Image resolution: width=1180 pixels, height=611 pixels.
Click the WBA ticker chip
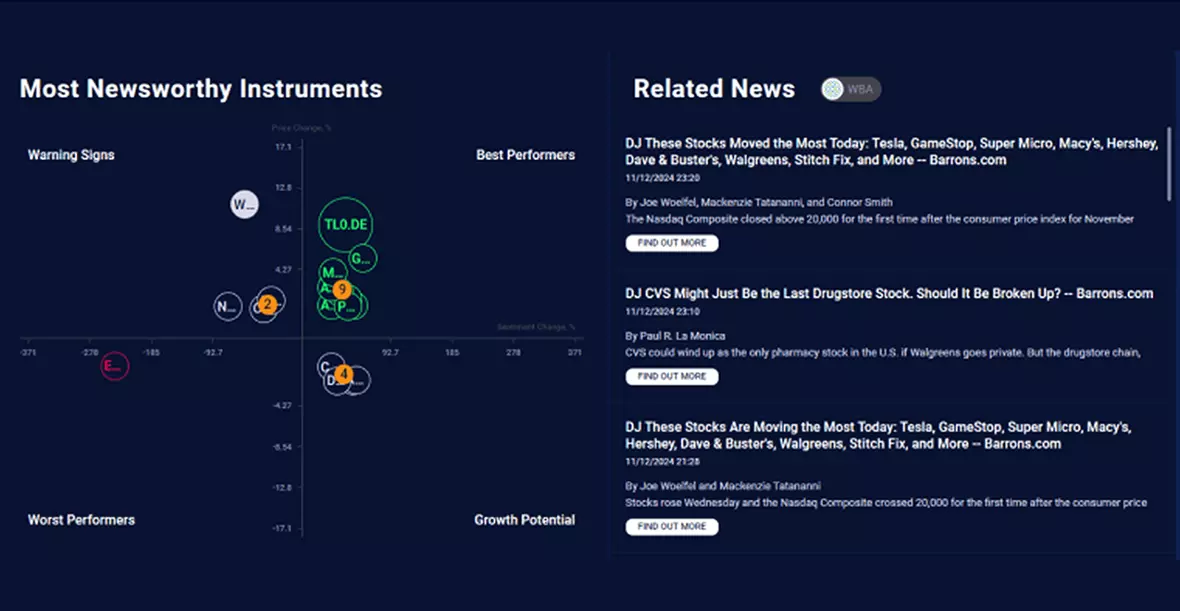click(851, 89)
